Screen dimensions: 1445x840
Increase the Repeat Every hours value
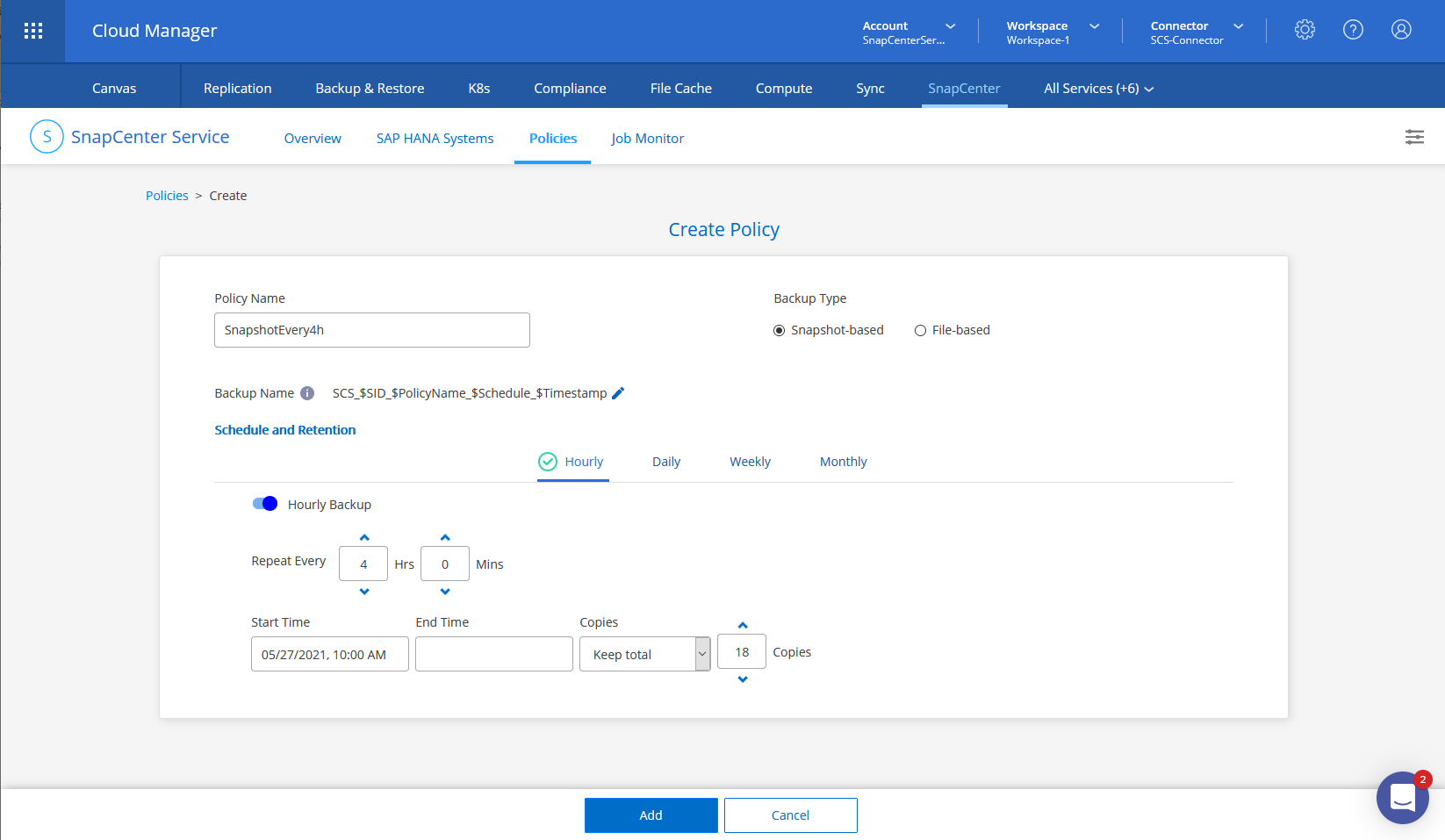click(x=364, y=537)
